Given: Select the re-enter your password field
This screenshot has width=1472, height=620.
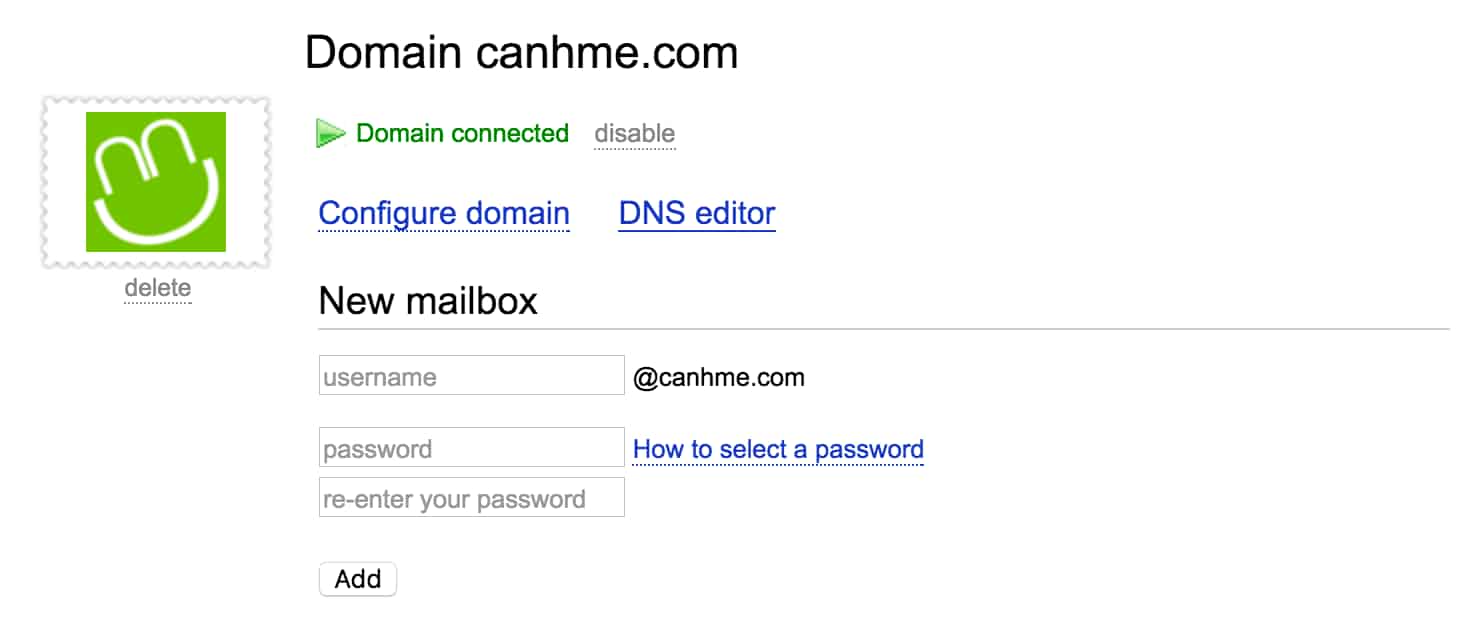Looking at the screenshot, I should click(472, 497).
